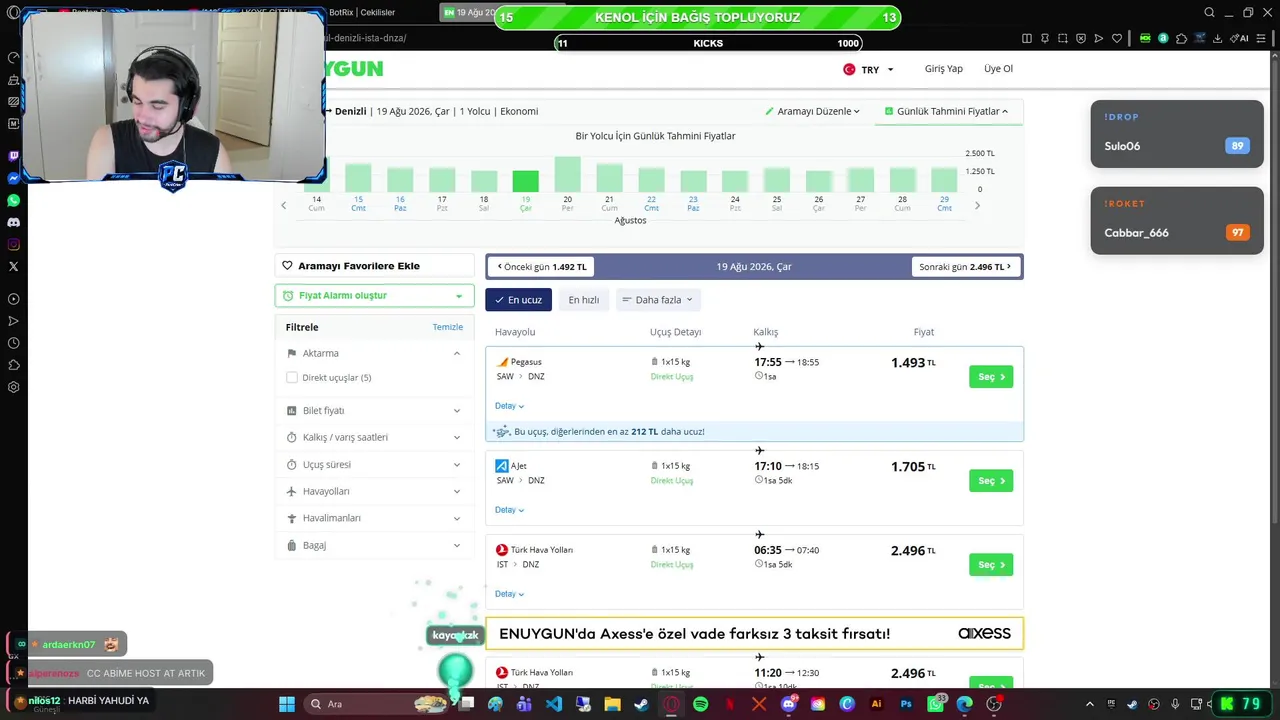Viewport: 1280px width, 720px height.
Task: Open BotRix | Cekilisler browser tab
Action: click(x=362, y=12)
